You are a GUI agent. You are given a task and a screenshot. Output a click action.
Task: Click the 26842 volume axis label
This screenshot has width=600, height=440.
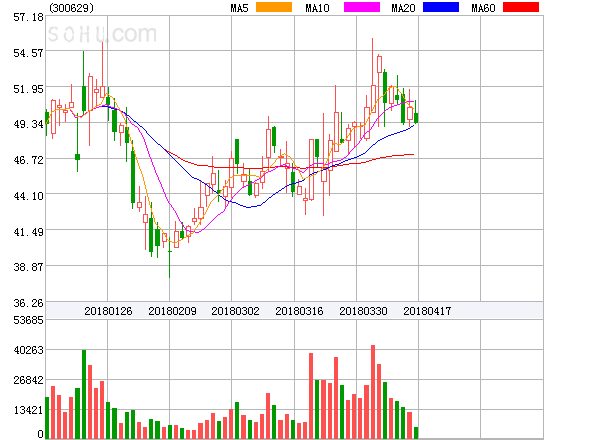pyautogui.click(x=28, y=380)
